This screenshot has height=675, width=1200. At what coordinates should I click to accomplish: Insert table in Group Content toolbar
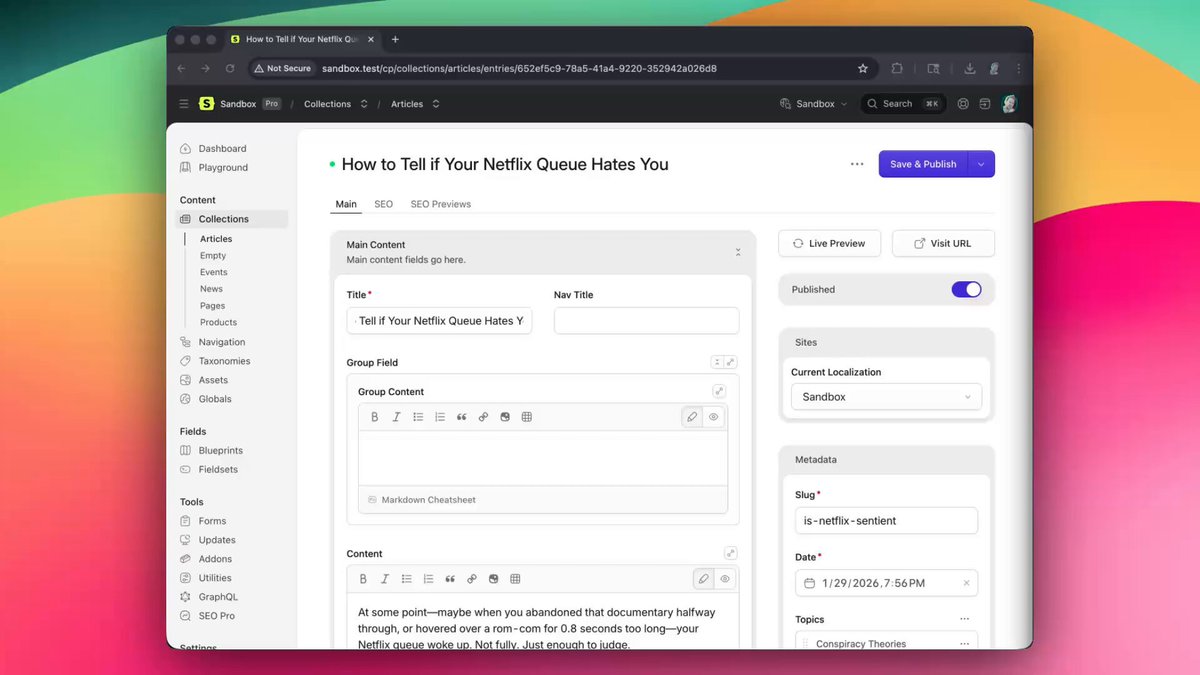527,417
